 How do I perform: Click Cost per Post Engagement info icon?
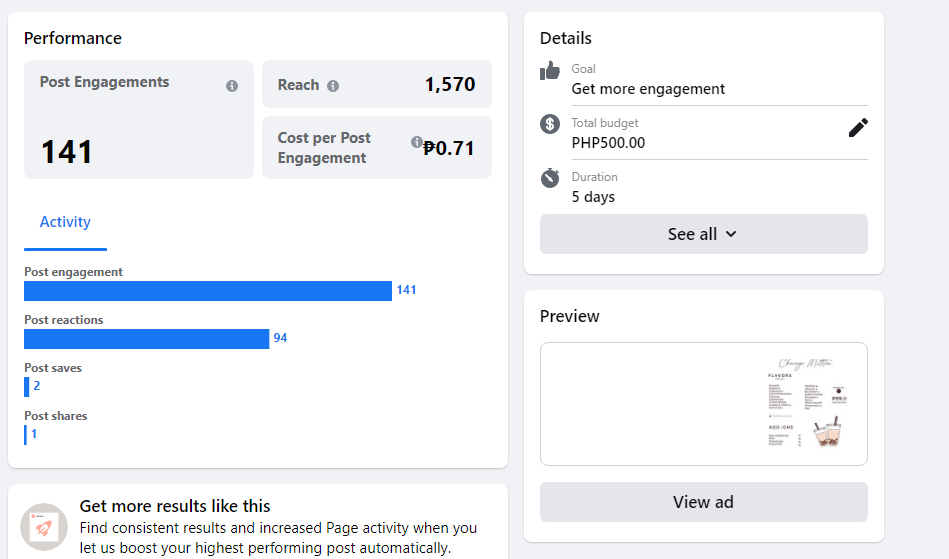(417, 143)
